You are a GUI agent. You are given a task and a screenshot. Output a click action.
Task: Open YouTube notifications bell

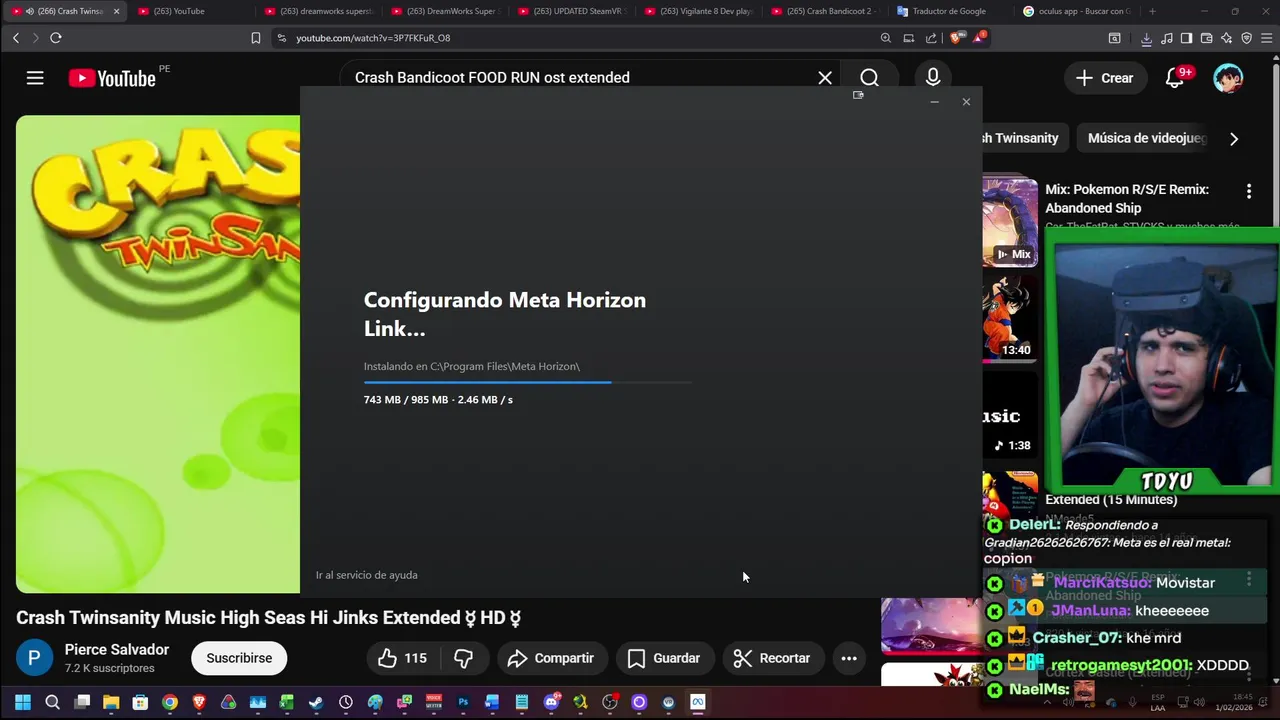(1175, 78)
